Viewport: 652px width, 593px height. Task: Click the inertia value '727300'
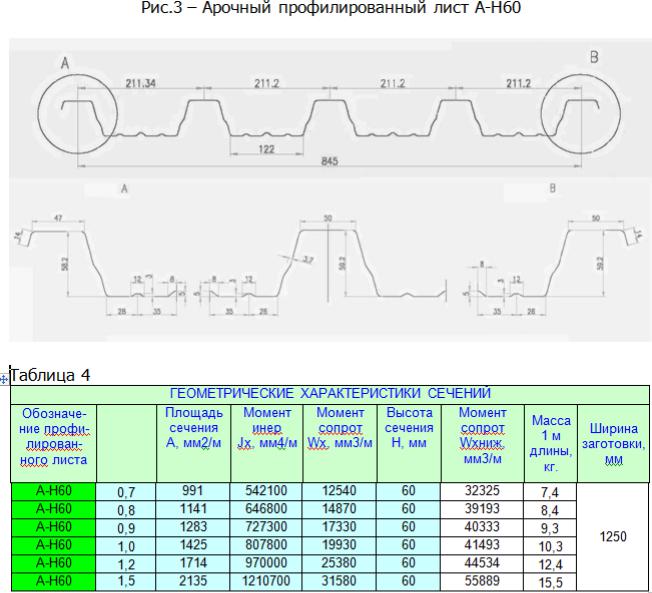point(266,527)
